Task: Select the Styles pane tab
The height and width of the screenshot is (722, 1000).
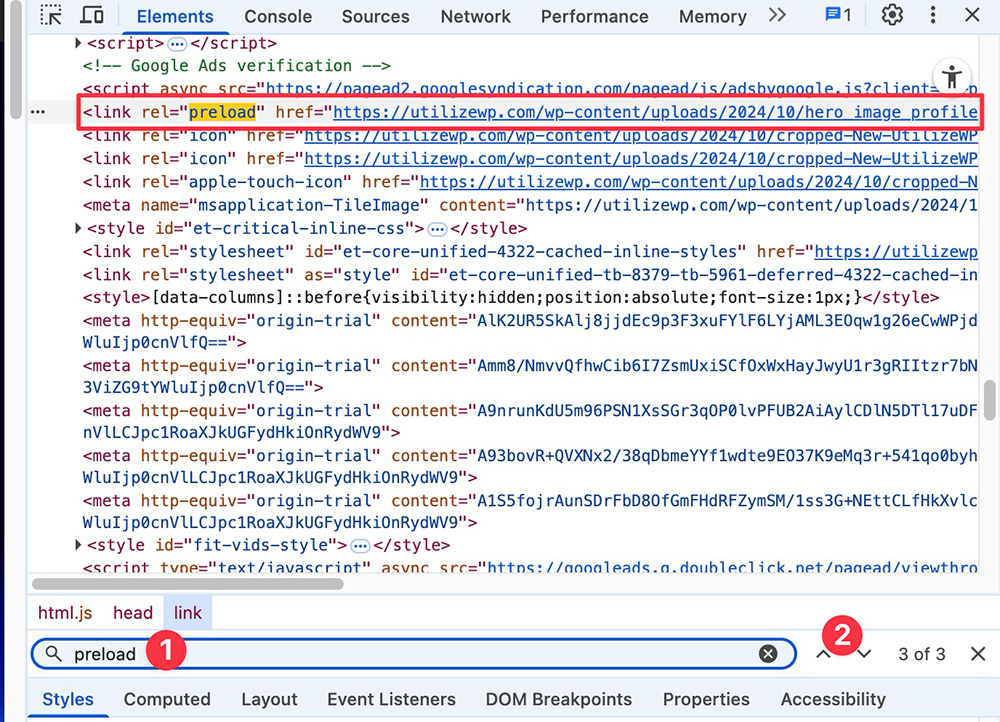Action: pos(68,700)
